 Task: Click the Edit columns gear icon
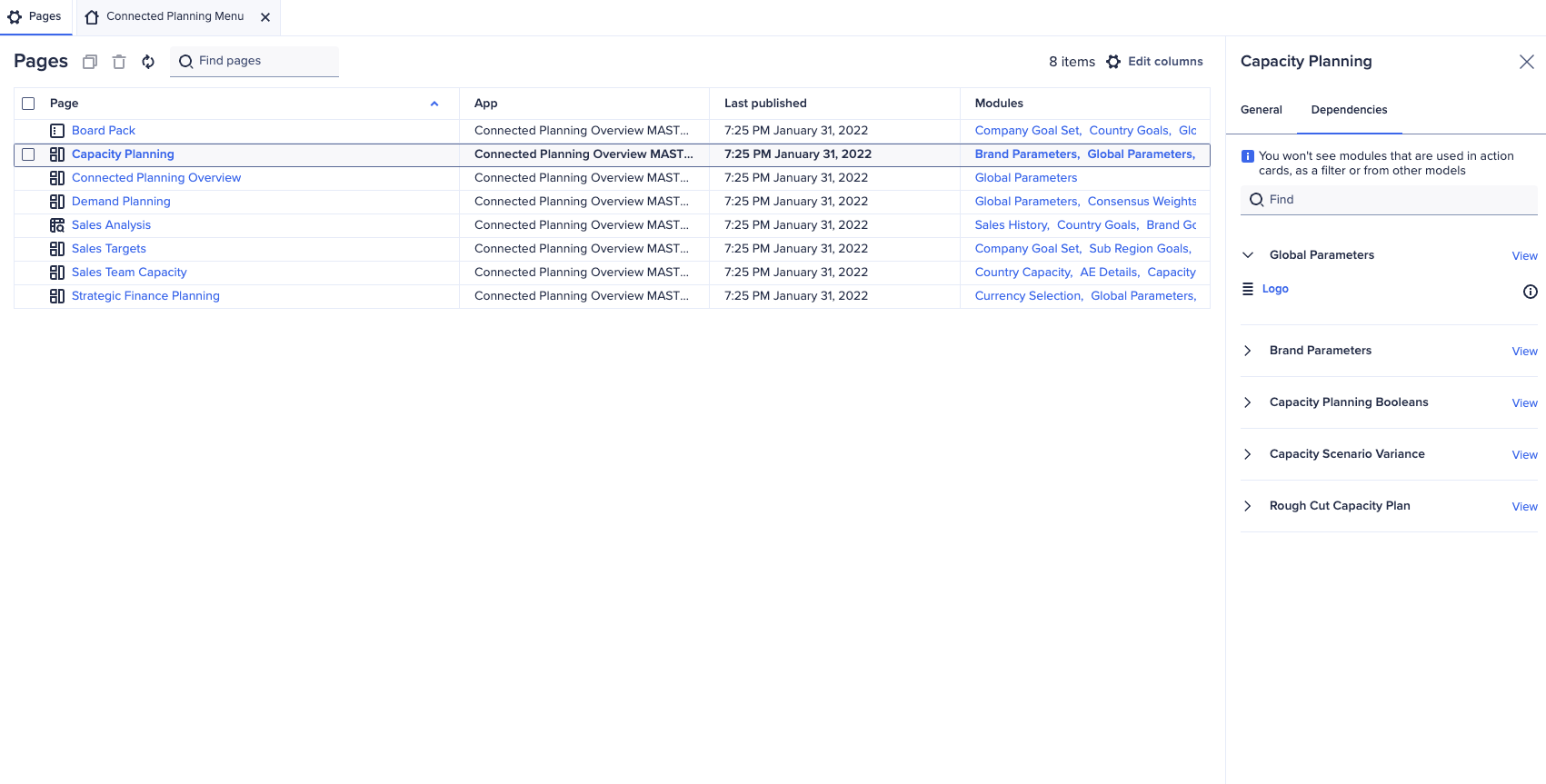pos(1113,62)
